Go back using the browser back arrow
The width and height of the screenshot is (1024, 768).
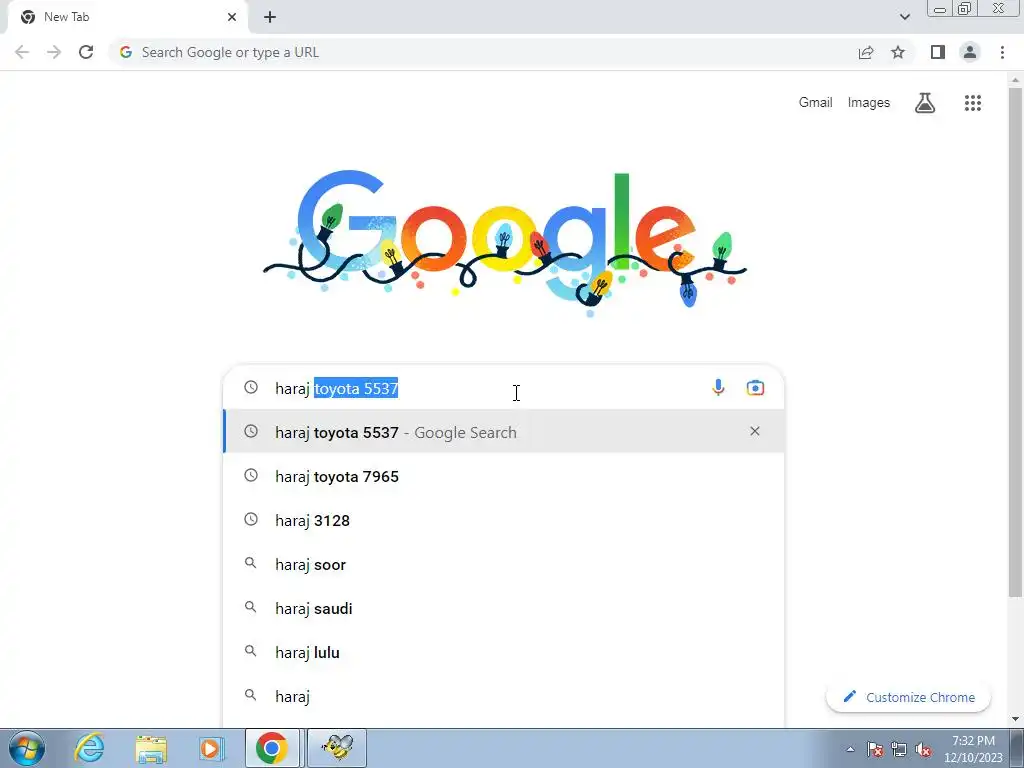22,52
